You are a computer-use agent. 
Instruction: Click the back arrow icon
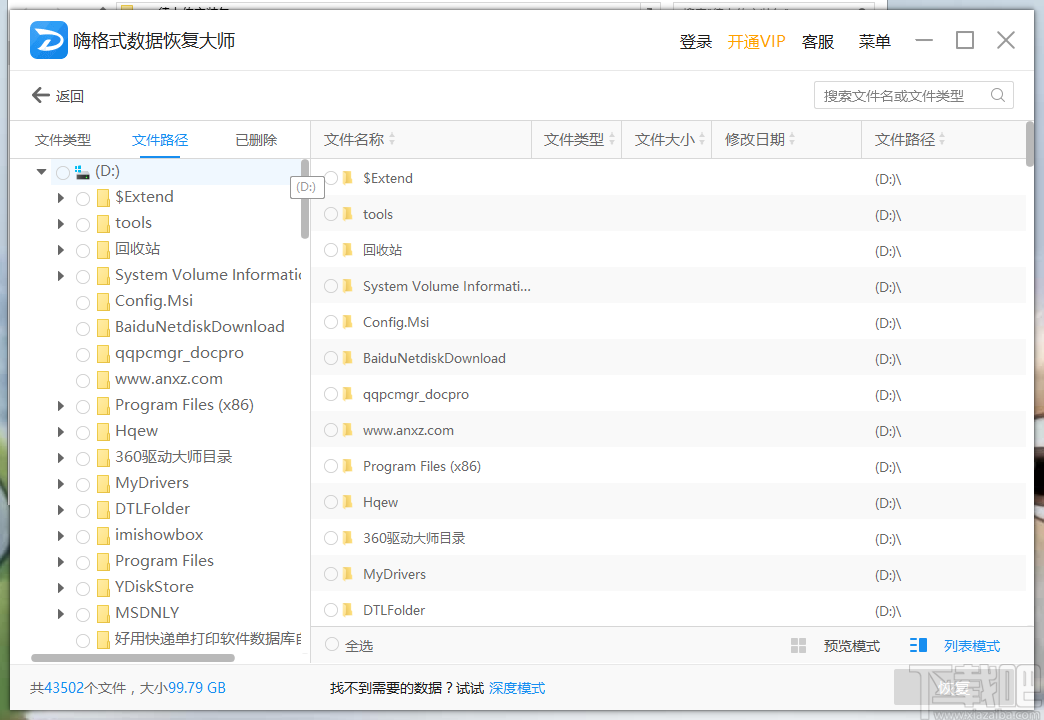(x=41, y=96)
